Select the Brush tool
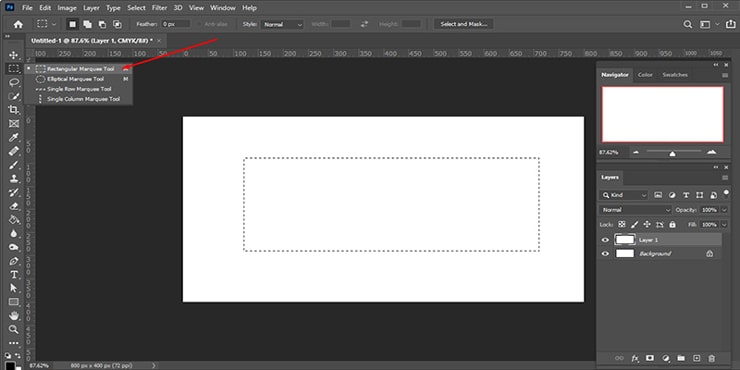 click(x=14, y=165)
